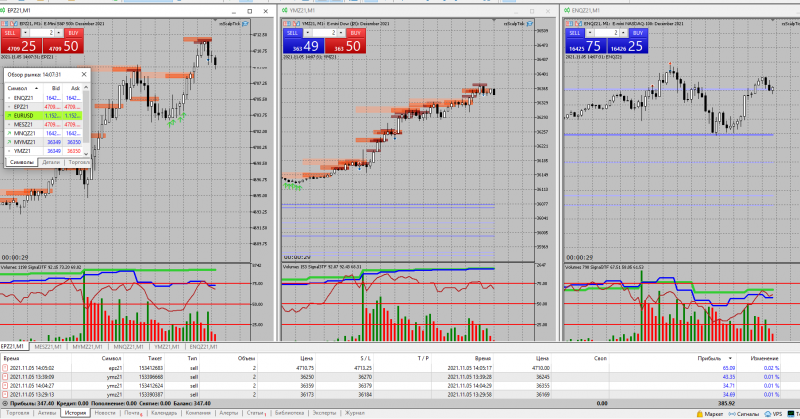Open the Новости tab in the toolbox
Viewport: 800px width, 419px height.
click(x=105, y=413)
